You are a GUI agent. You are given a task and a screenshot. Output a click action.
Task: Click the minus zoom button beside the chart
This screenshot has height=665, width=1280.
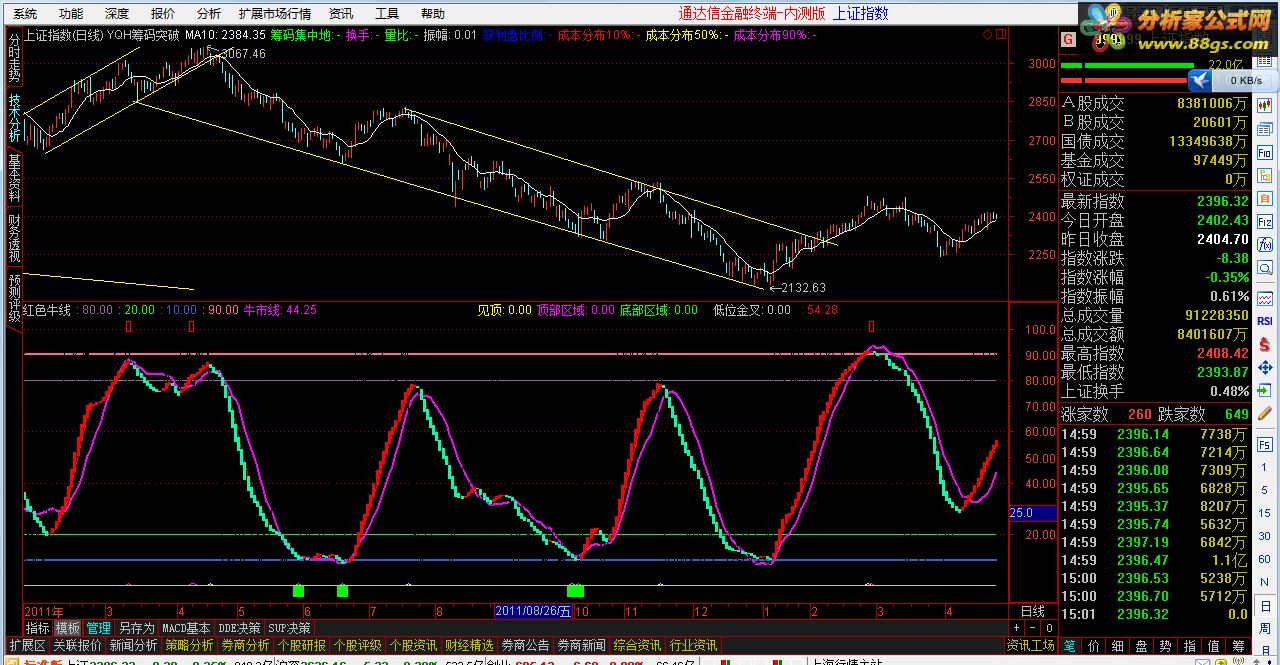[x=1035, y=628]
